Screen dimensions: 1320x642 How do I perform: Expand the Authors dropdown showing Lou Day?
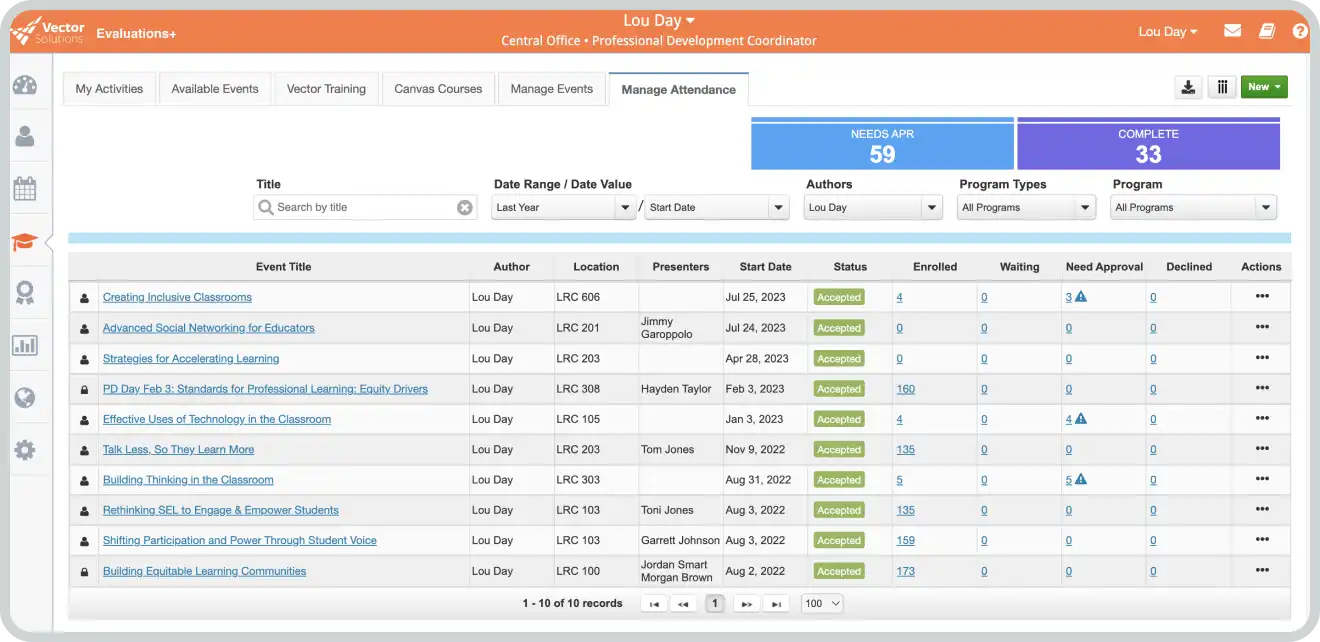click(x=873, y=208)
